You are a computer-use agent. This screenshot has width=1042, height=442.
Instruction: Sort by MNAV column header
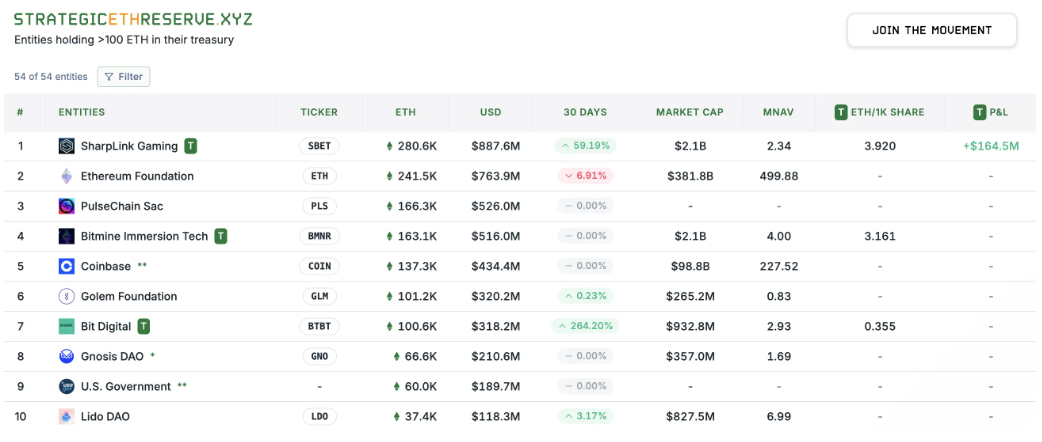pos(778,112)
